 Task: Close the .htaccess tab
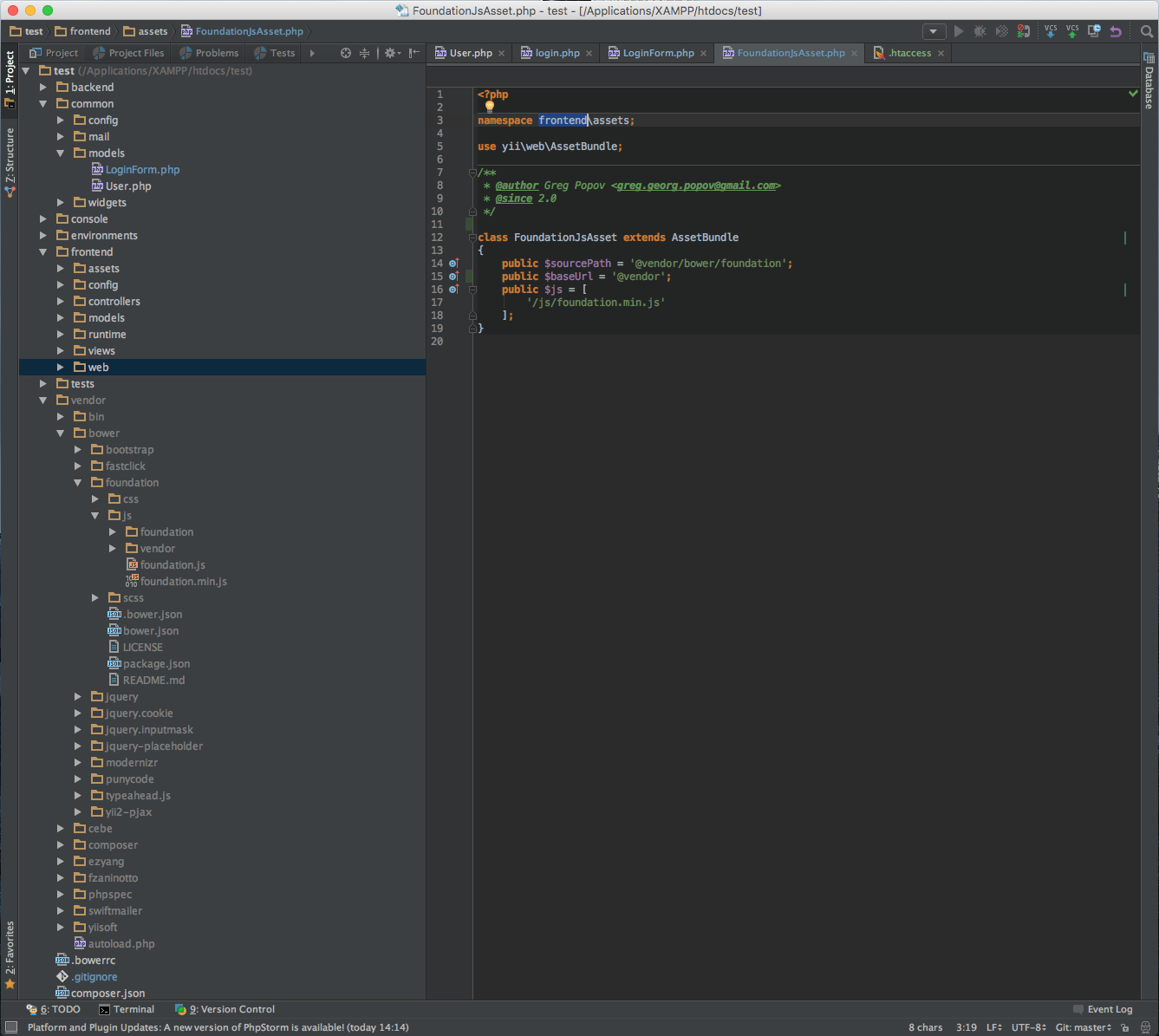tap(941, 54)
